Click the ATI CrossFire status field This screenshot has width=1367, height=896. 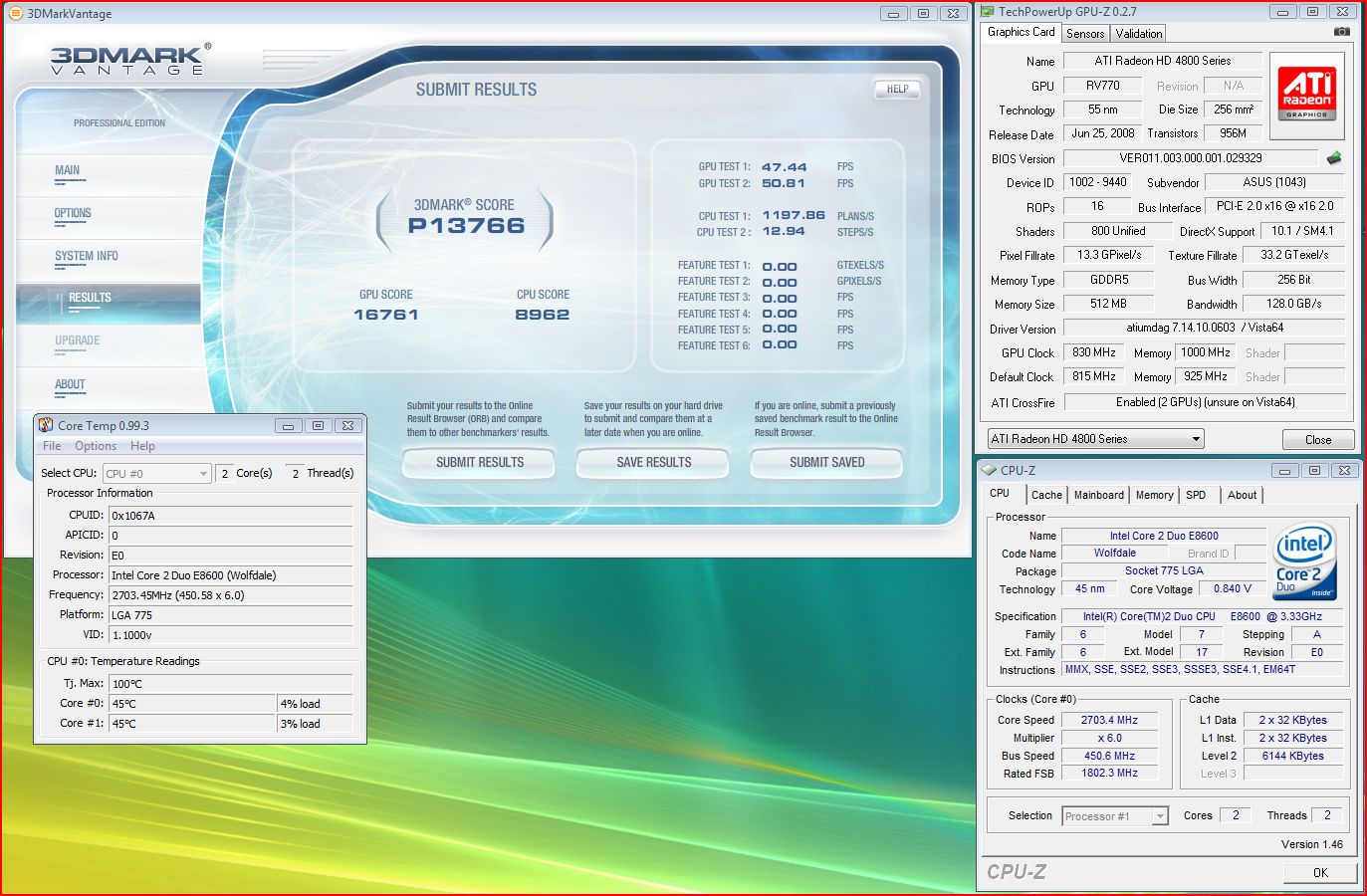coord(1204,402)
